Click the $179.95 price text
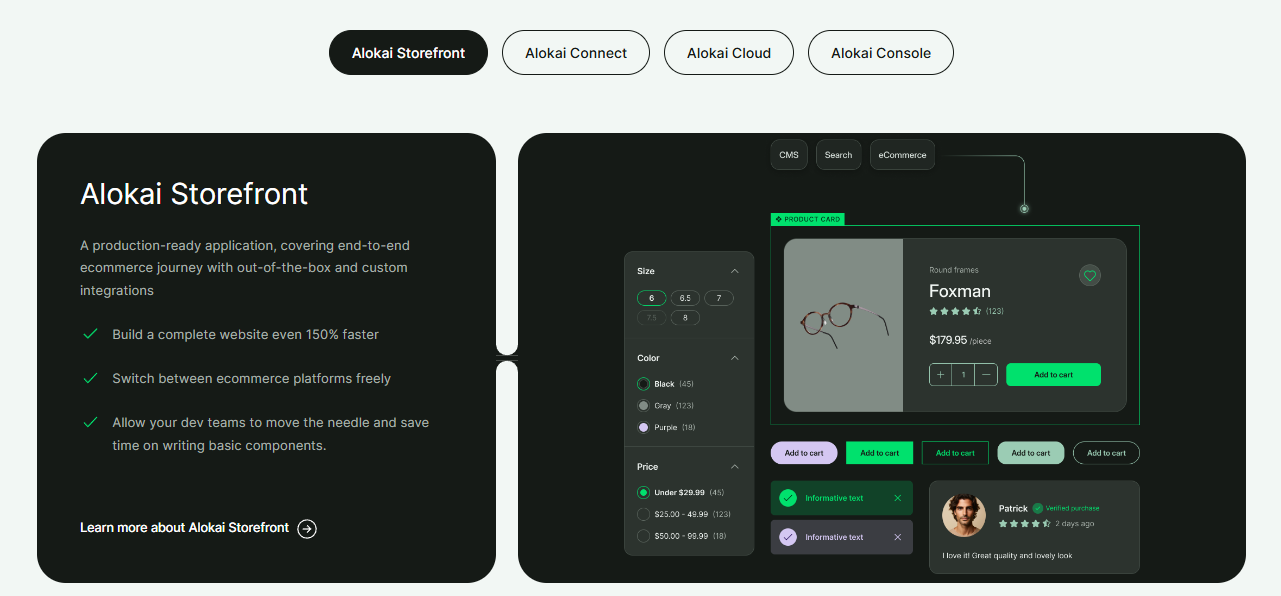 pyautogui.click(x=948, y=340)
